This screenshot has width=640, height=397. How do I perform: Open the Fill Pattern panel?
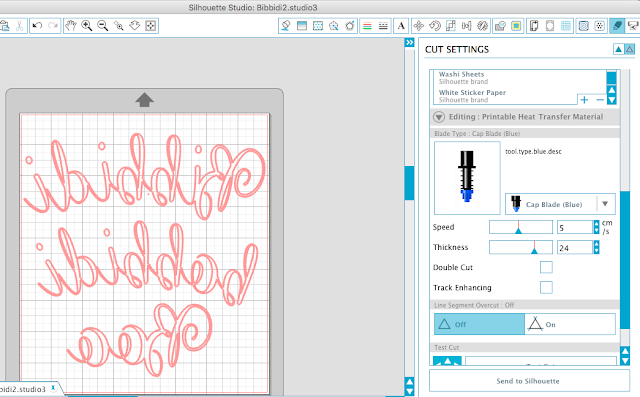pyautogui.click(x=318, y=26)
